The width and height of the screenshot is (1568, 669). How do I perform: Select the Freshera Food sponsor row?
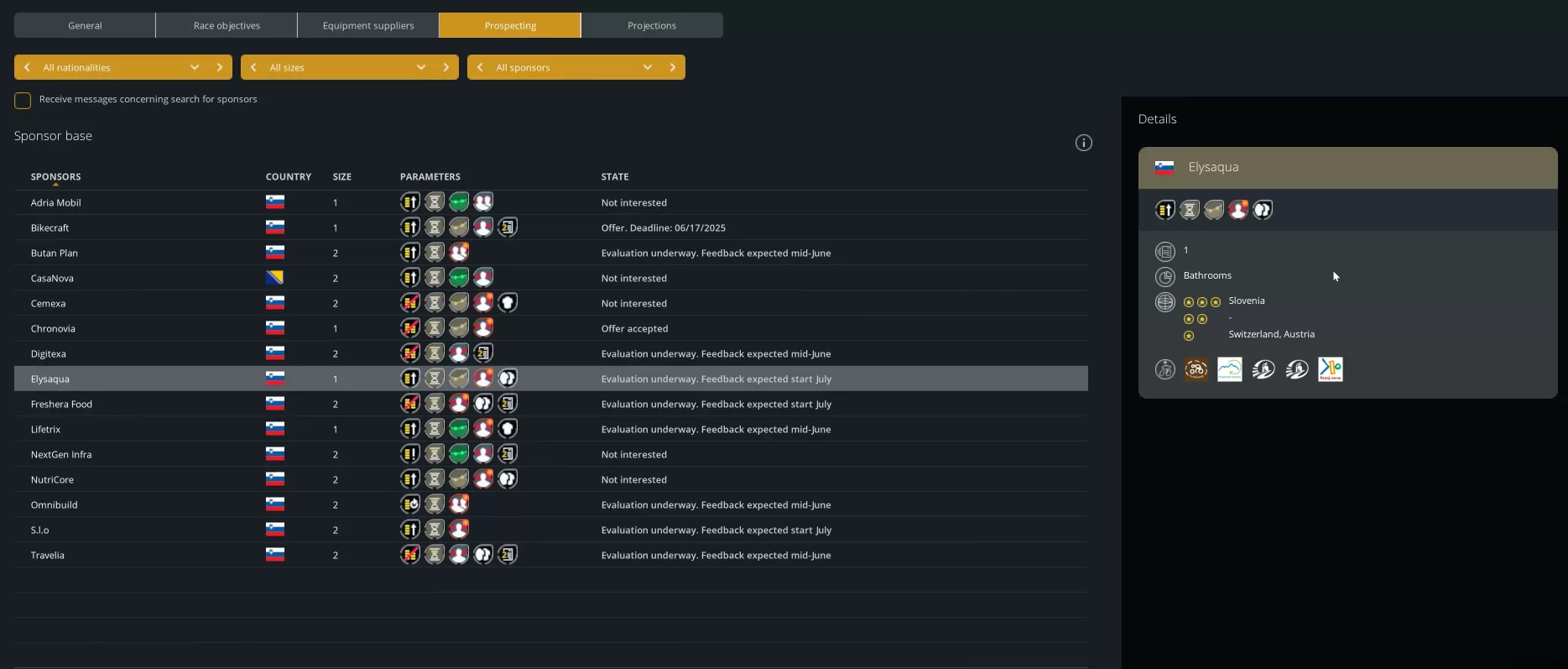pos(62,404)
